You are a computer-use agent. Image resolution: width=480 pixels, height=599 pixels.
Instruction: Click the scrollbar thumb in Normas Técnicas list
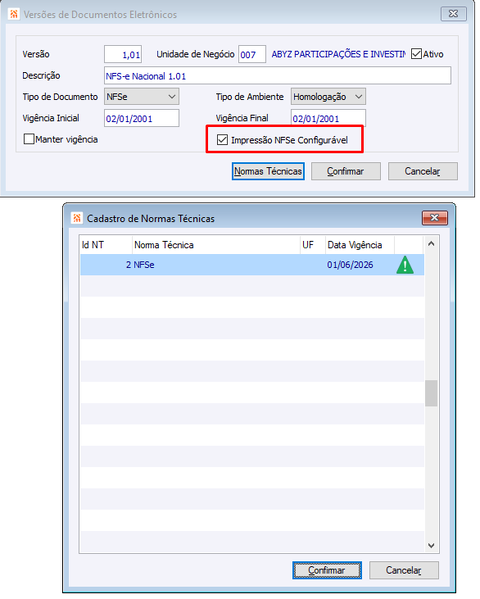click(x=431, y=393)
